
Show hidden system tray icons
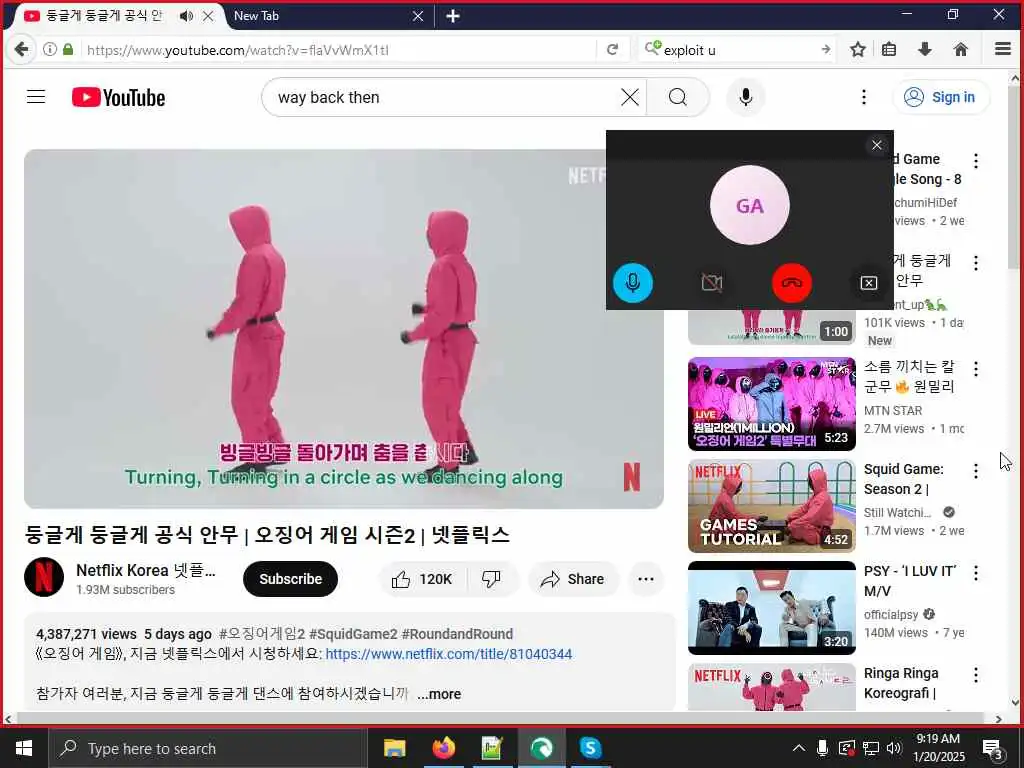coord(799,748)
